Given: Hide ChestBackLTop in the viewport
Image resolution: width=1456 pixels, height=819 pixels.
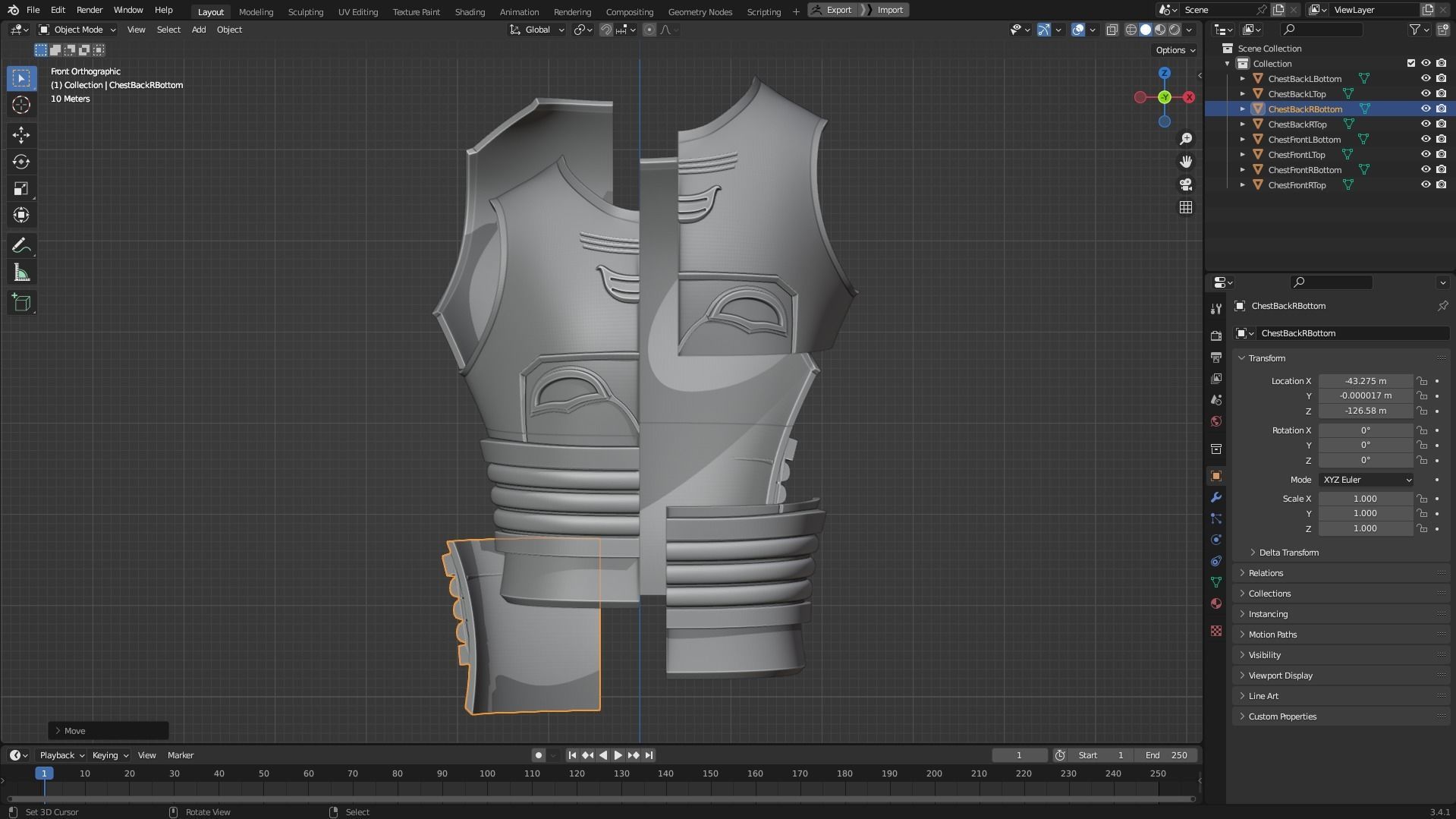Looking at the screenshot, I should (1425, 94).
